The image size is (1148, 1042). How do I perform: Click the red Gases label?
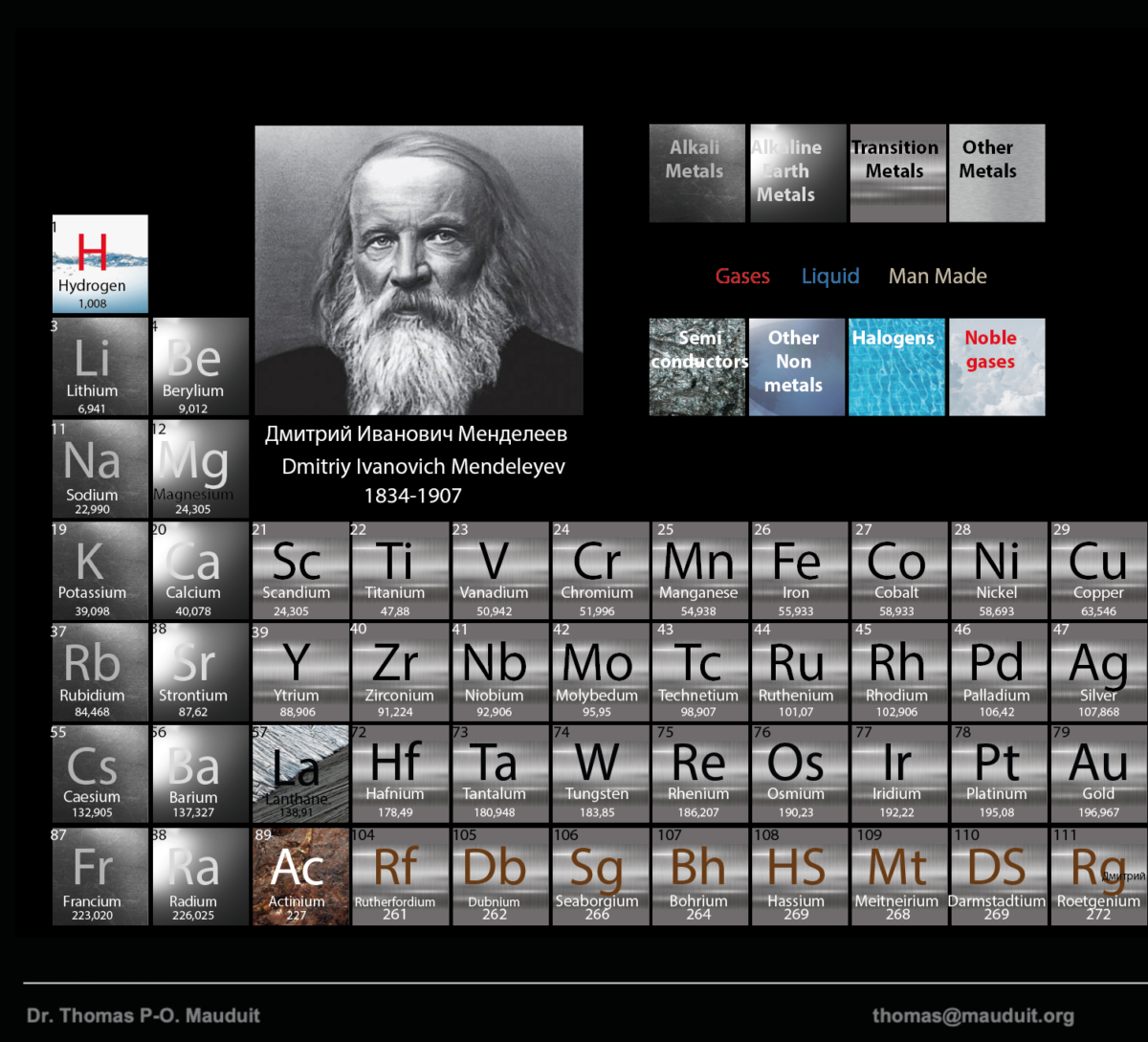click(742, 277)
